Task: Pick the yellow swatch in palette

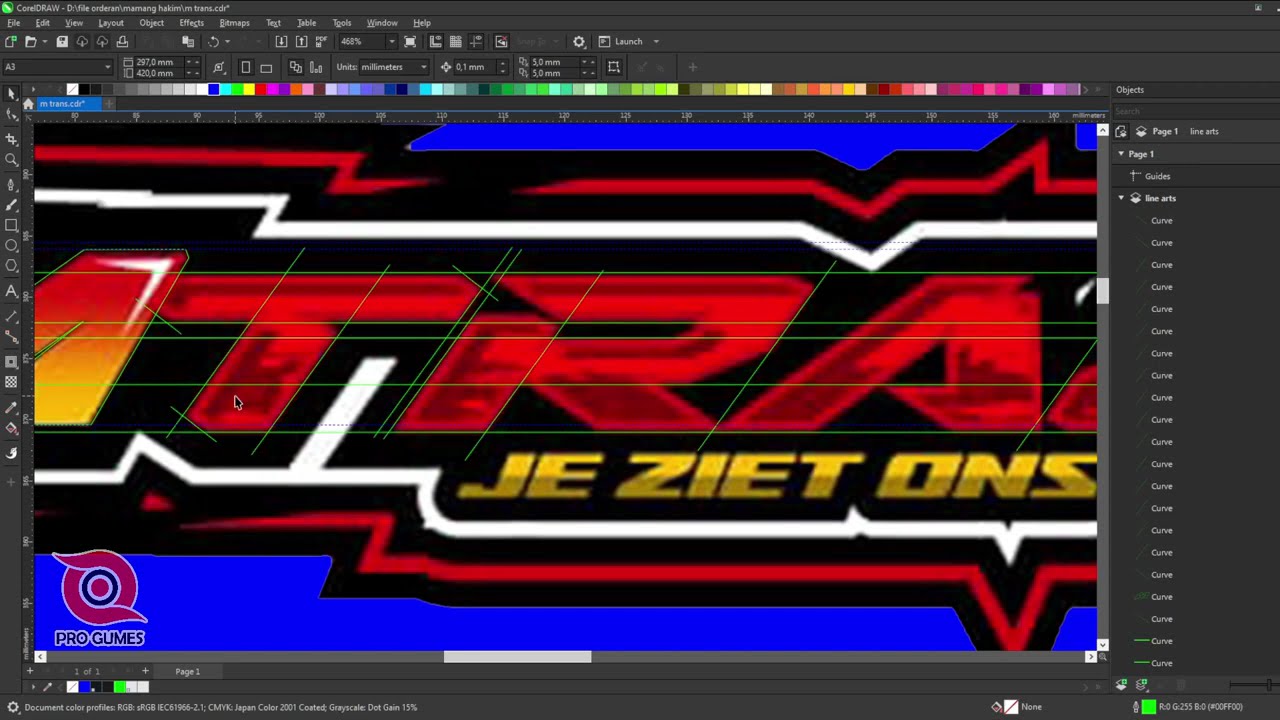Action: tap(249, 89)
